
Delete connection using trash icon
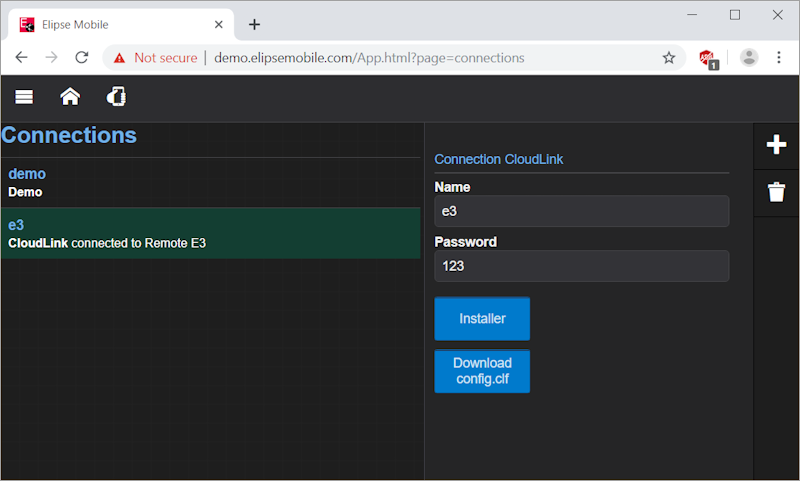coord(776,192)
